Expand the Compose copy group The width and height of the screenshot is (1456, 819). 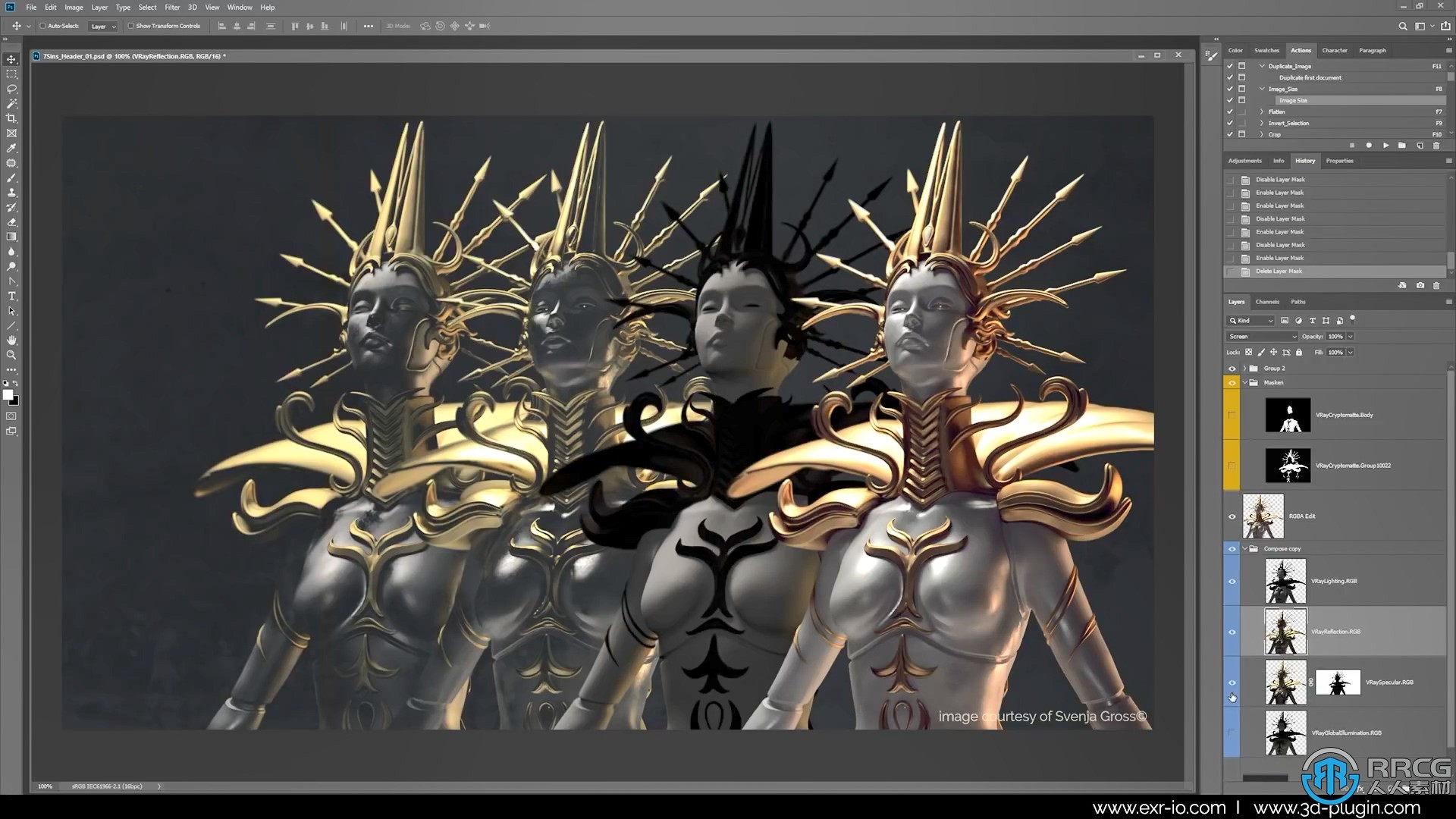[1245, 548]
